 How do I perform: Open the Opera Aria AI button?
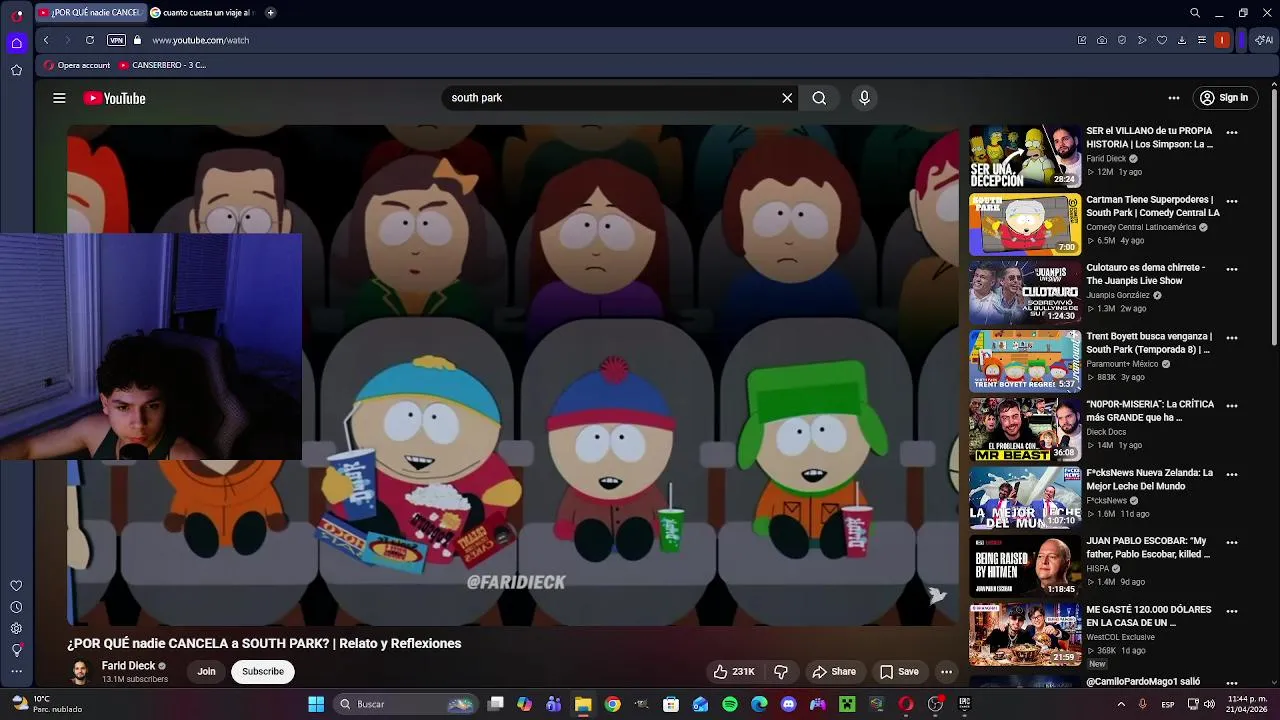(x=1264, y=40)
